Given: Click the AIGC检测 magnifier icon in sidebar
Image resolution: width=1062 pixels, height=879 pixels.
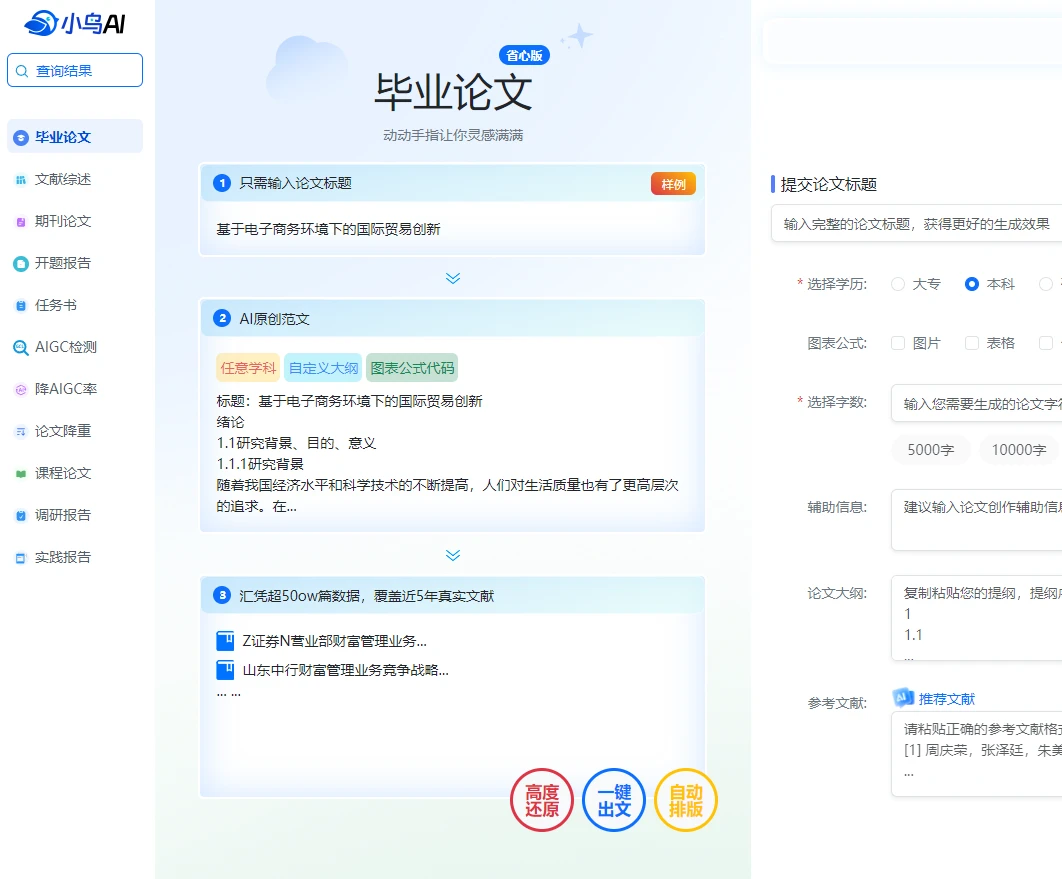Looking at the screenshot, I should click(x=20, y=348).
